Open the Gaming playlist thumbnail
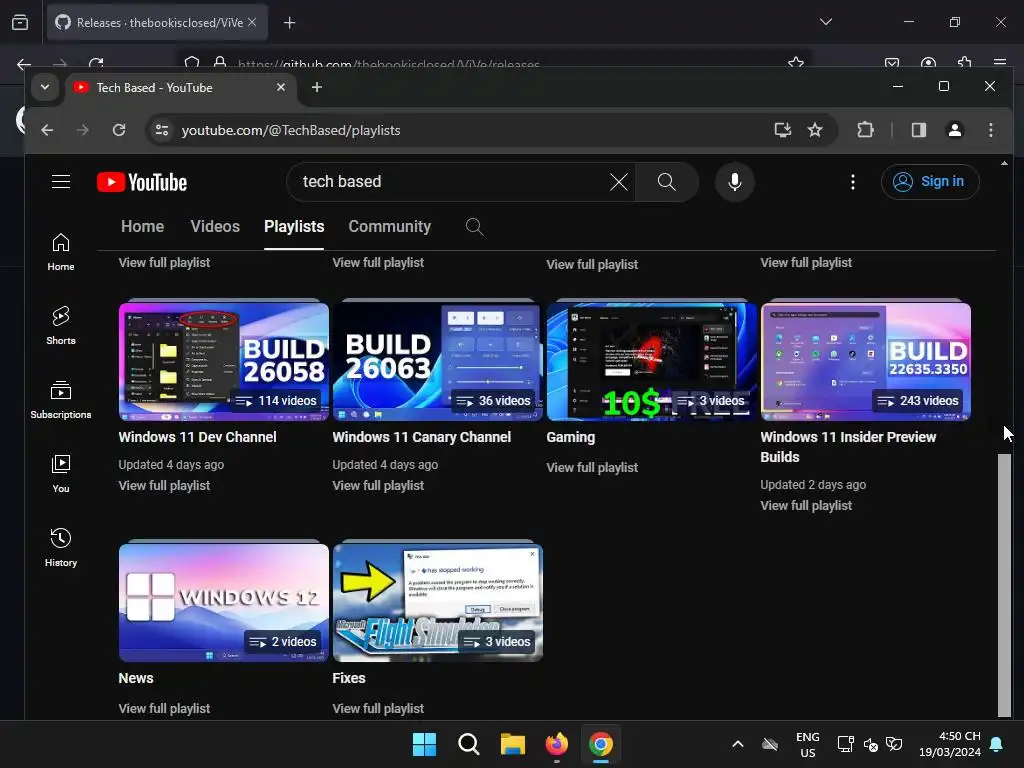The image size is (1024, 768). point(651,361)
